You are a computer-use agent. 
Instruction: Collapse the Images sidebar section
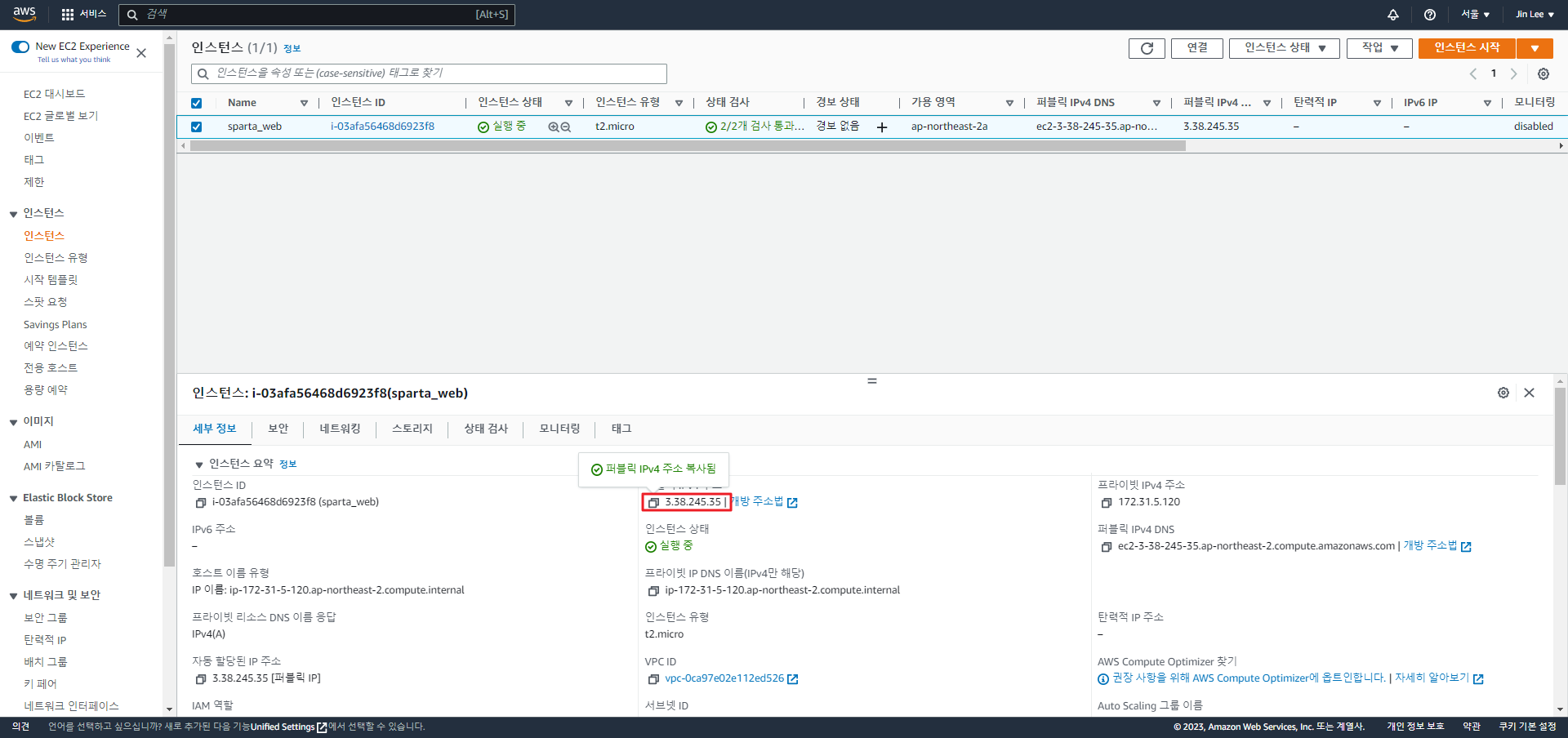13,422
